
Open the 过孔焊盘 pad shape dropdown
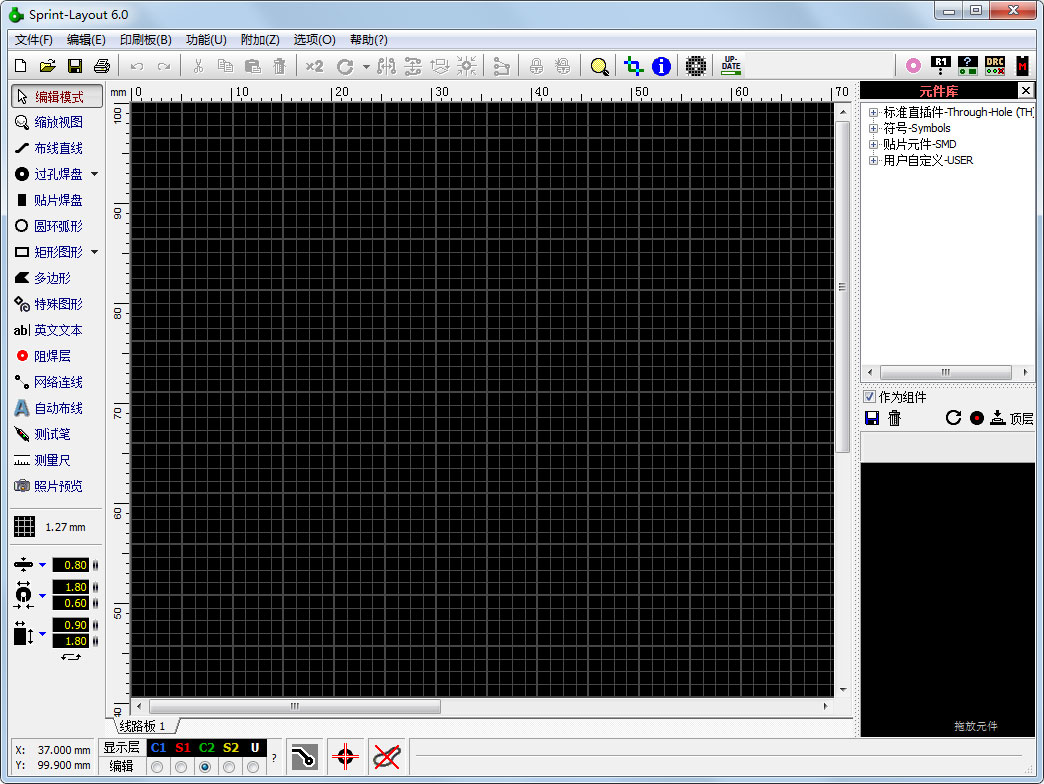click(x=95, y=174)
